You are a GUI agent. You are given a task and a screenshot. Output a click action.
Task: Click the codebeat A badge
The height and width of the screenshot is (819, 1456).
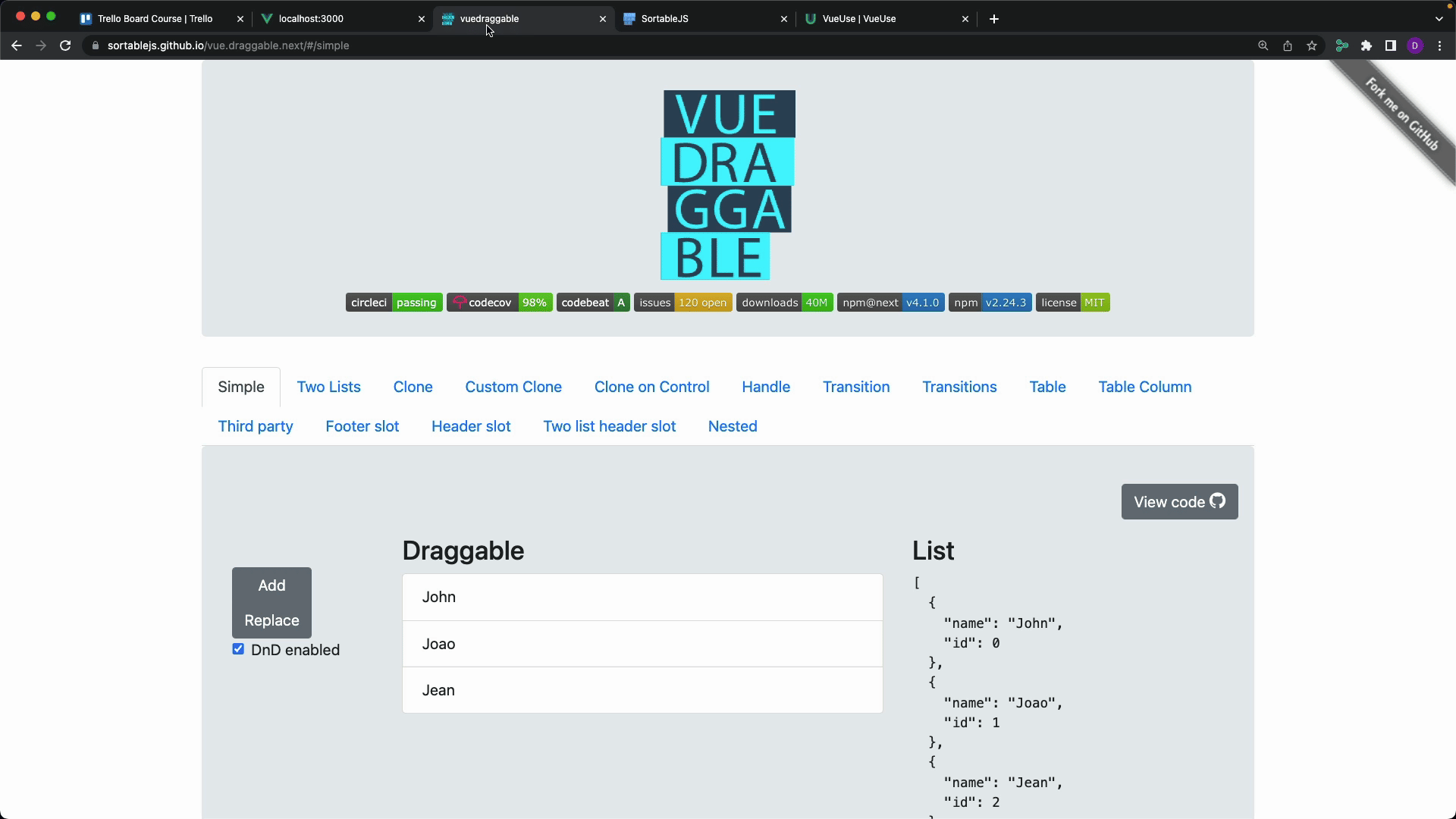593,303
